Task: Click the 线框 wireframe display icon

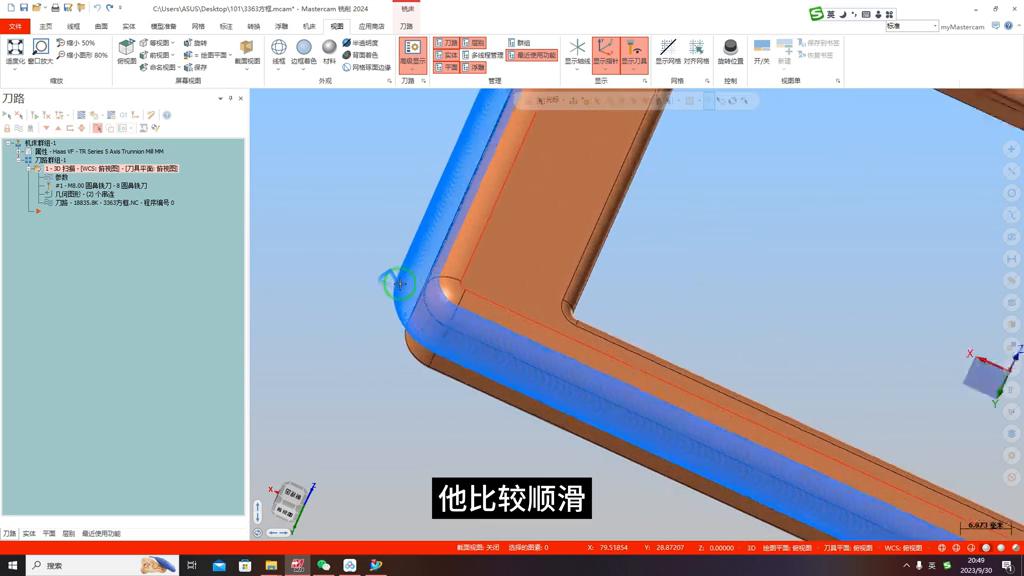Action: 278,46
